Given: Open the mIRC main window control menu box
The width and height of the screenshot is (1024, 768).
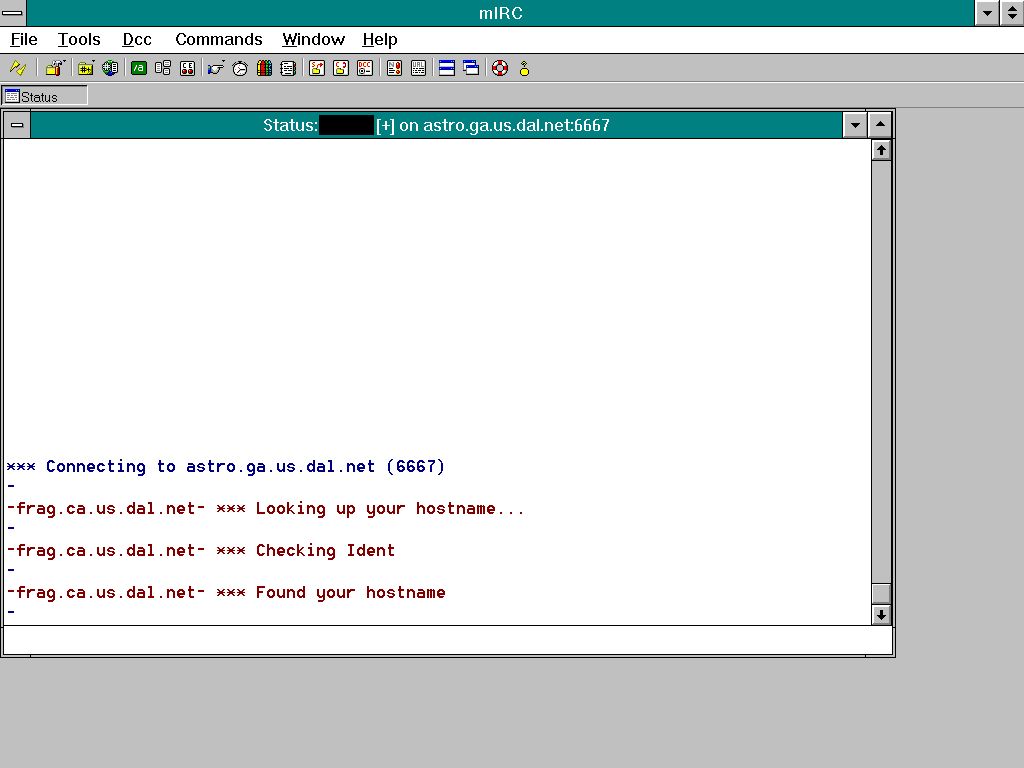Looking at the screenshot, I should 13,13.
